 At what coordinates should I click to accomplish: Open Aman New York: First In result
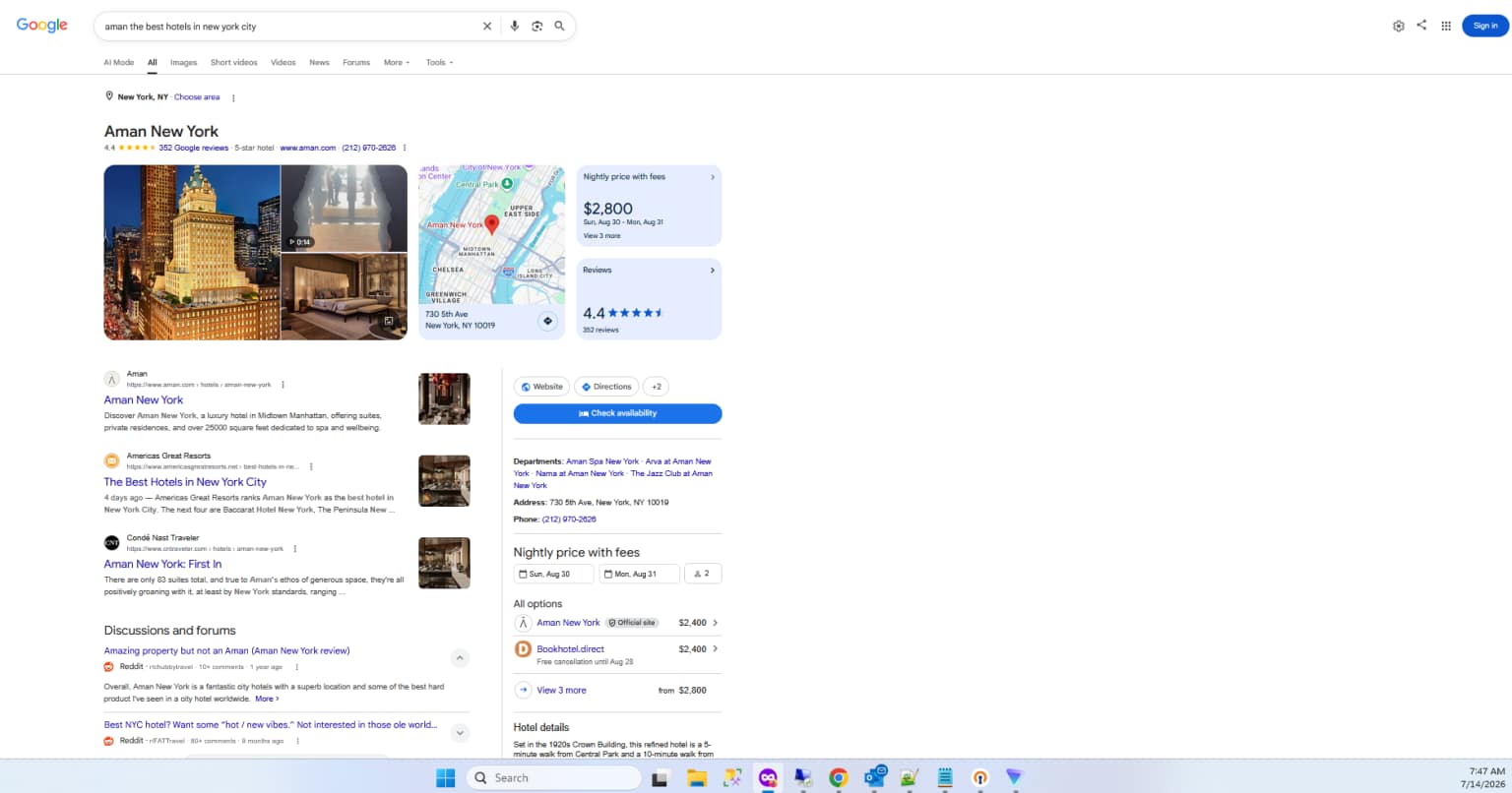(162, 564)
